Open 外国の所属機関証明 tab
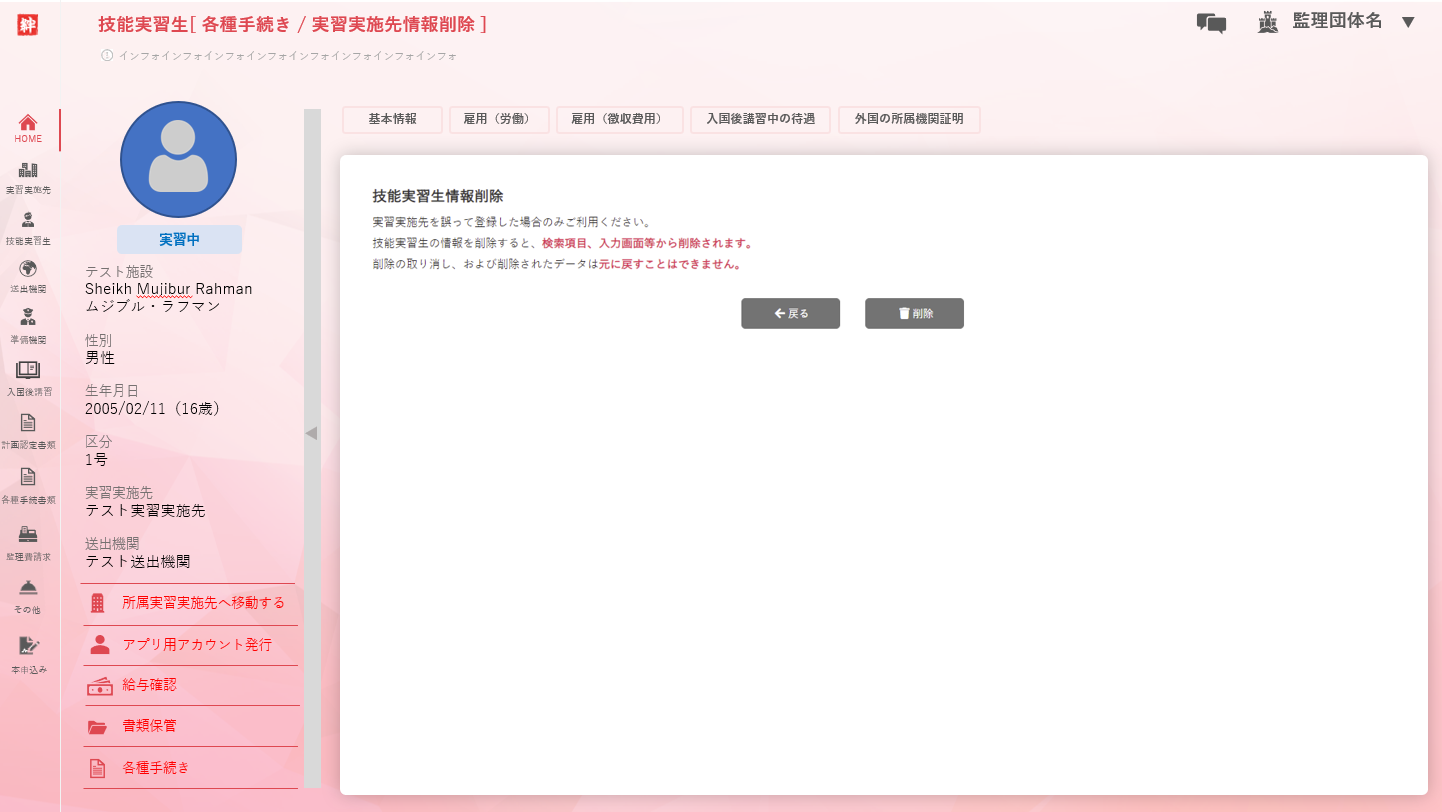This screenshot has height=812, width=1442. point(908,119)
